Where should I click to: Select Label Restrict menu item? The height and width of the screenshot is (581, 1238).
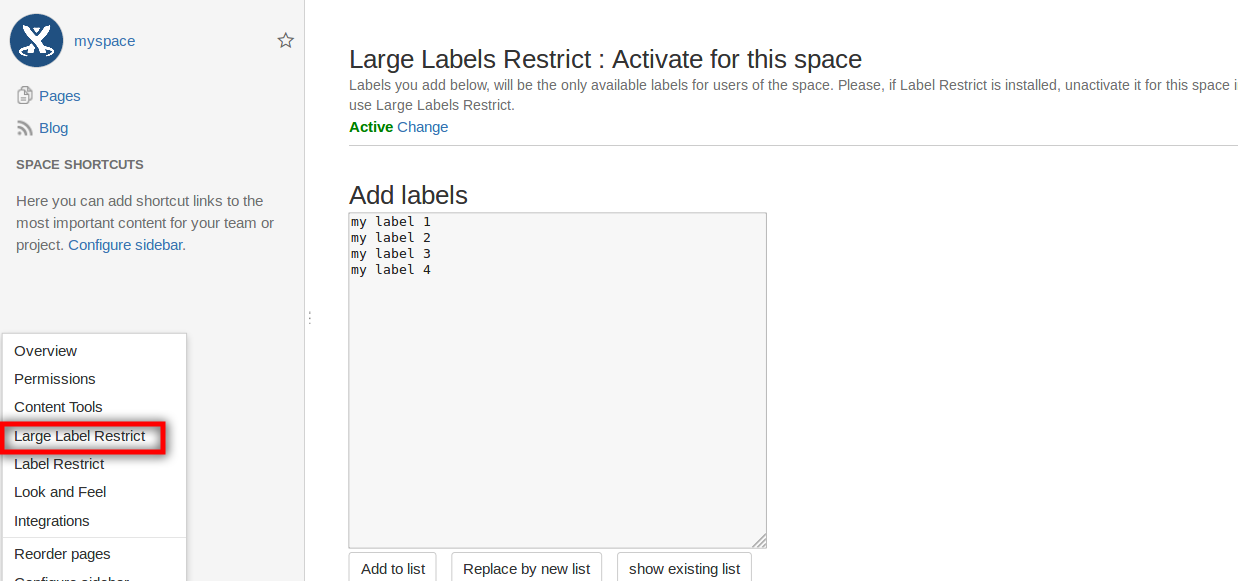tap(59, 464)
